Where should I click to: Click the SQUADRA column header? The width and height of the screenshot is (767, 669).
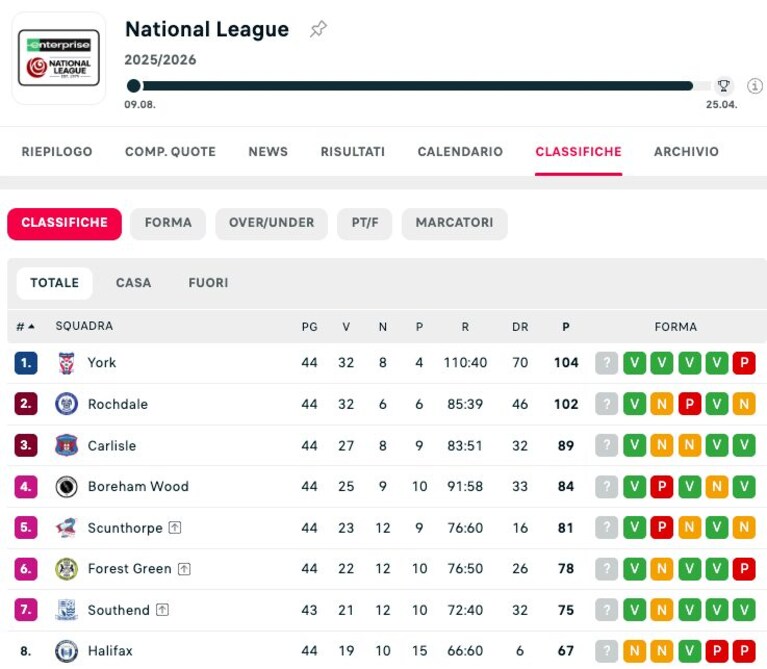click(84, 326)
